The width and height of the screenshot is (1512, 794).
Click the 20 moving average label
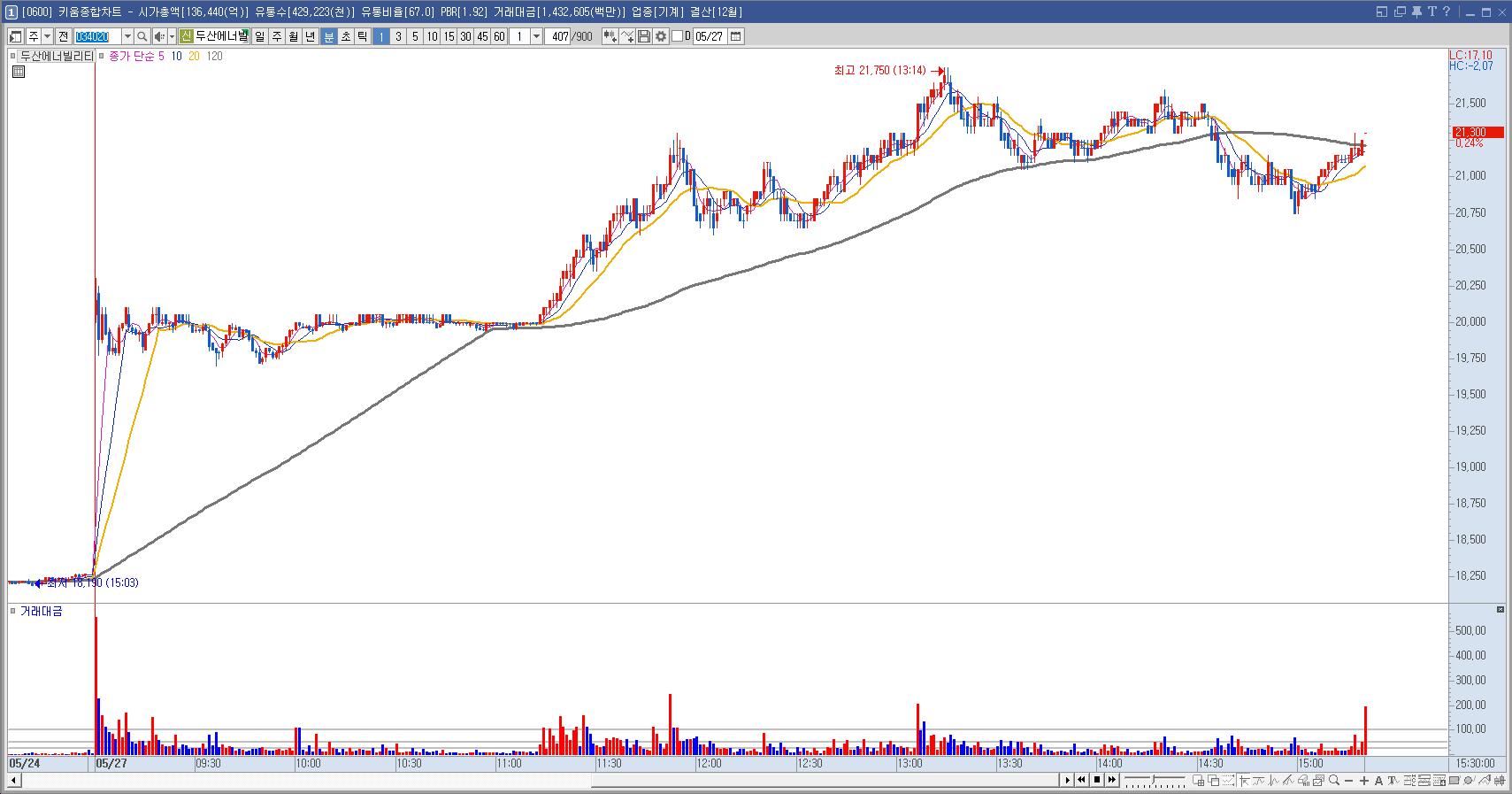click(194, 56)
